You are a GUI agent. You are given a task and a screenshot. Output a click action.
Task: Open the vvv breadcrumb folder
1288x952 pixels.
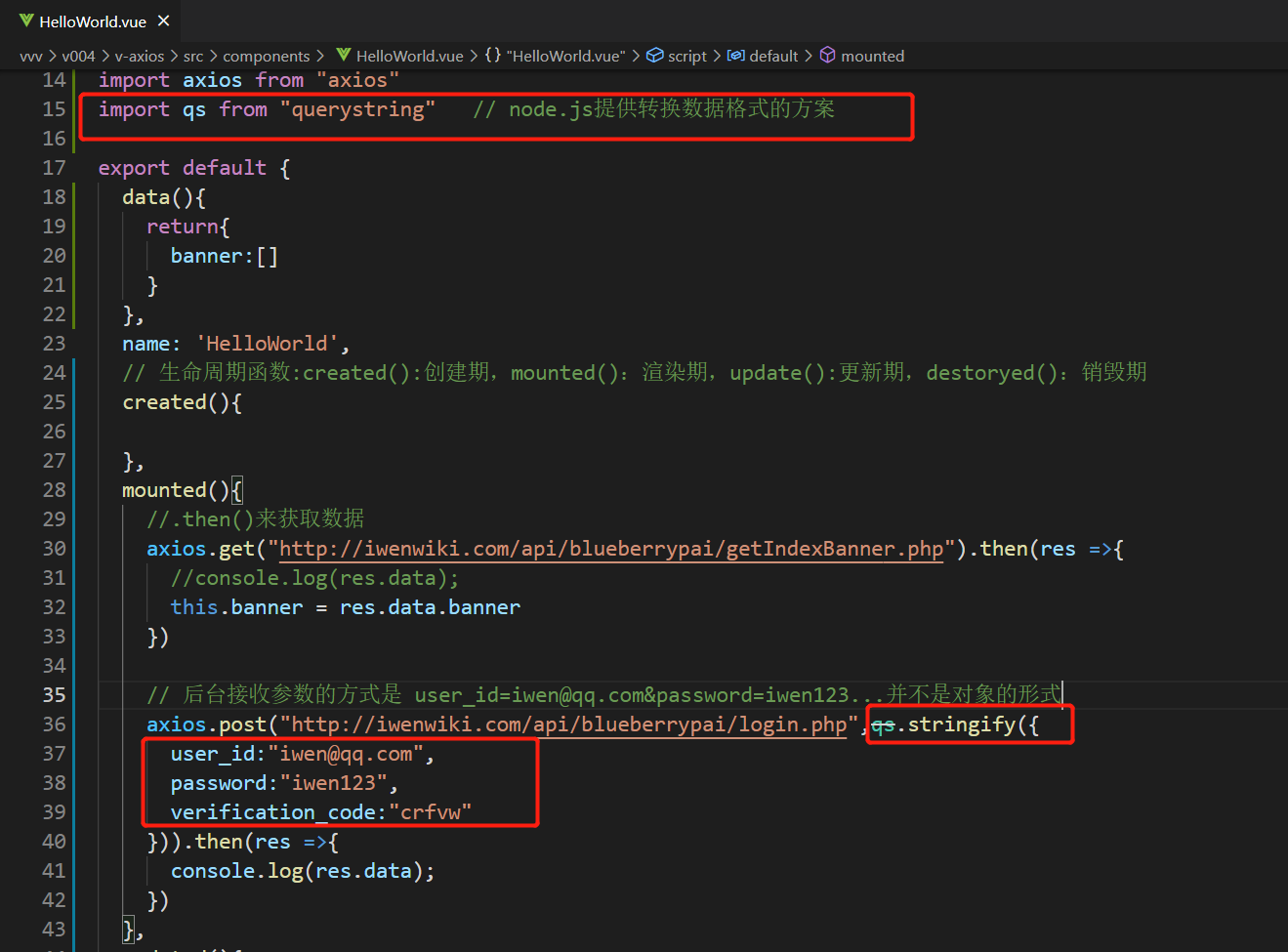[30, 57]
